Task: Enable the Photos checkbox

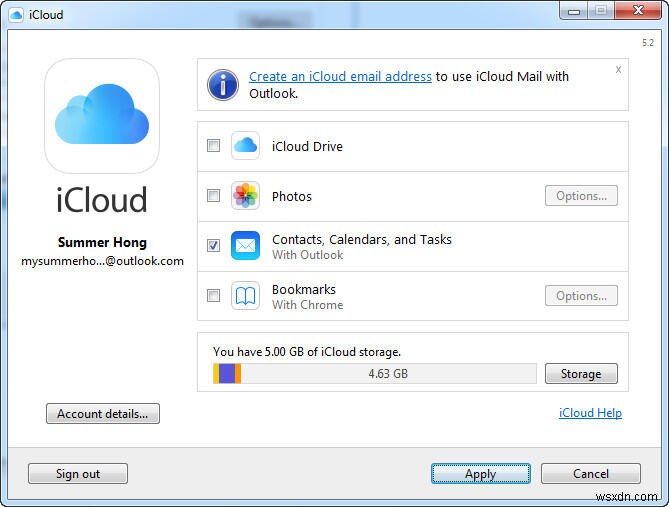Action: pyautogui.click(x=213, y=195)
